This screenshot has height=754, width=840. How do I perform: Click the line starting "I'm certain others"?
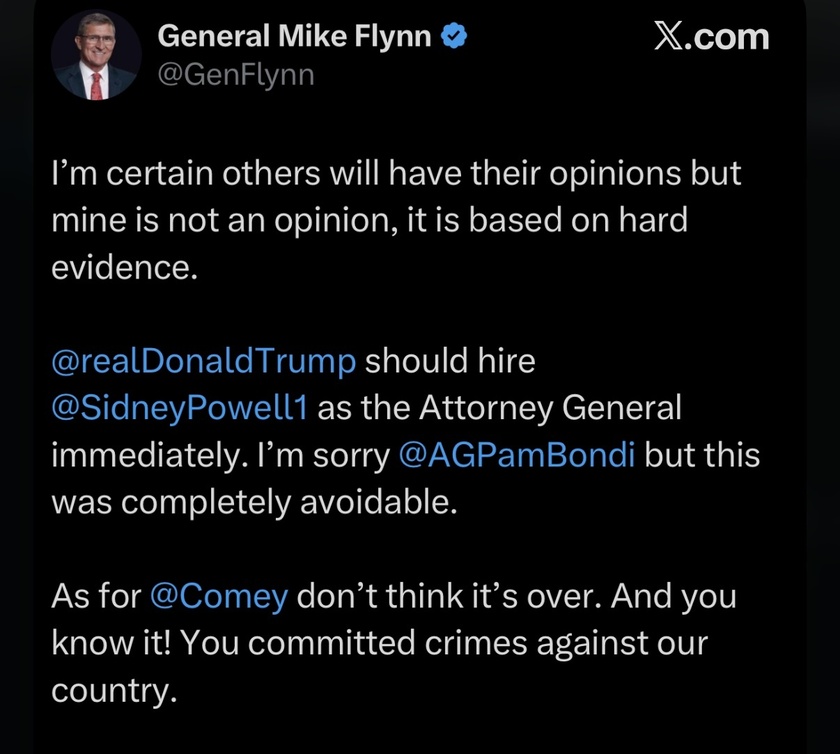pyautogui.click(x=396, y=173)
